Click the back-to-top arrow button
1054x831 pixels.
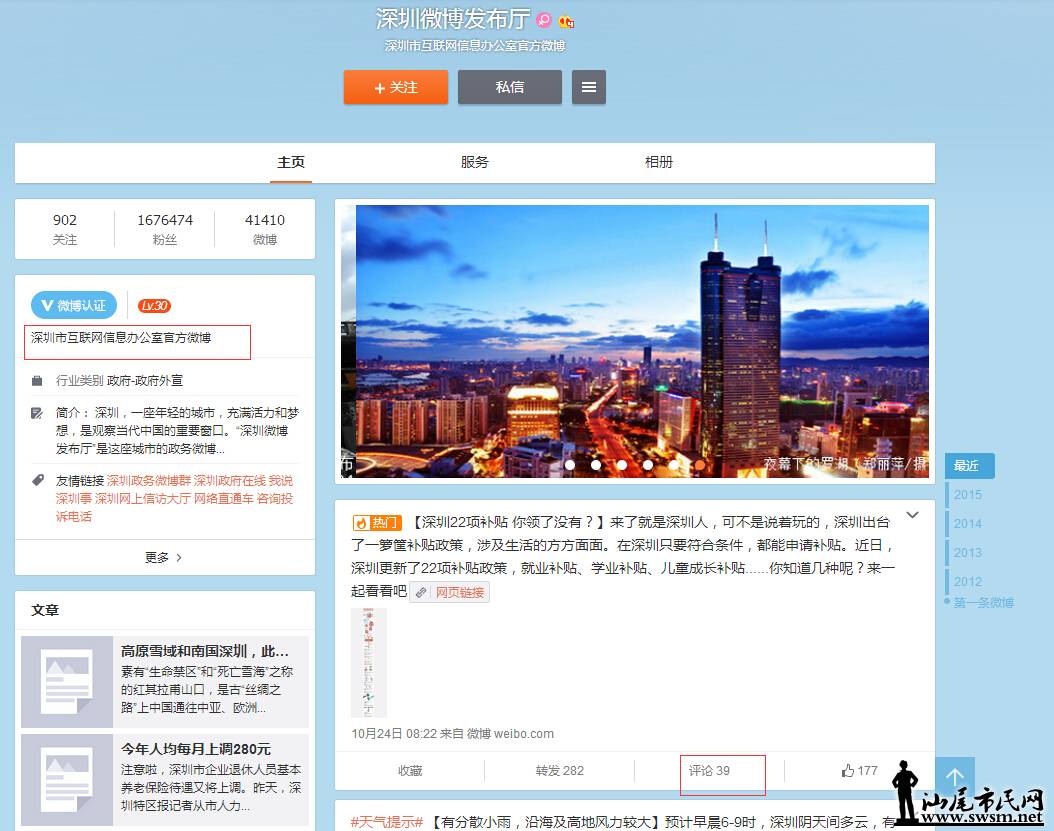click(x=955, y=777)
